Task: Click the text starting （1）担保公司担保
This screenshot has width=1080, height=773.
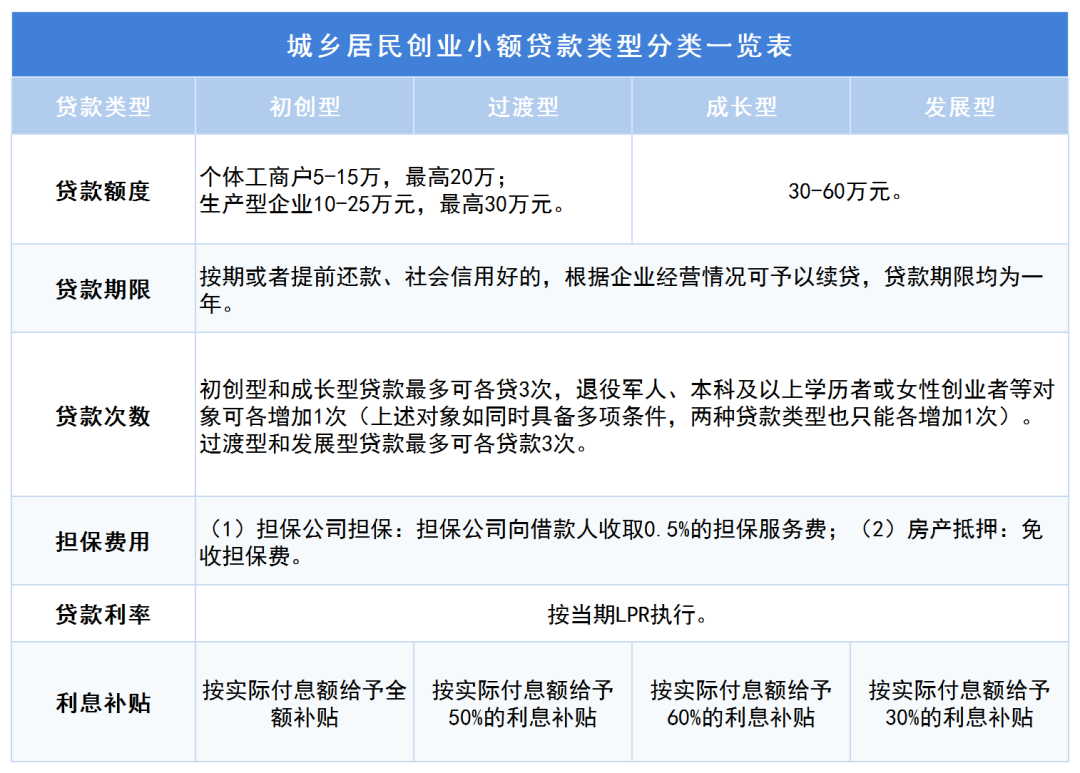Action: (621, 542)
